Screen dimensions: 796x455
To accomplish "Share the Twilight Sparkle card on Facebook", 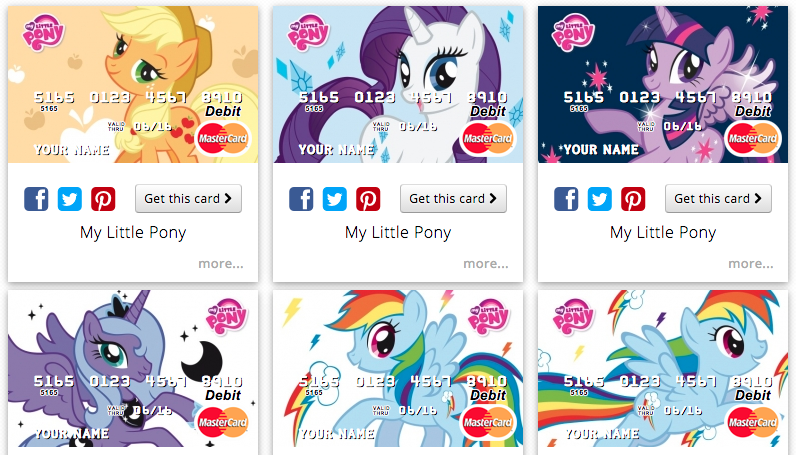I will 566,199.
